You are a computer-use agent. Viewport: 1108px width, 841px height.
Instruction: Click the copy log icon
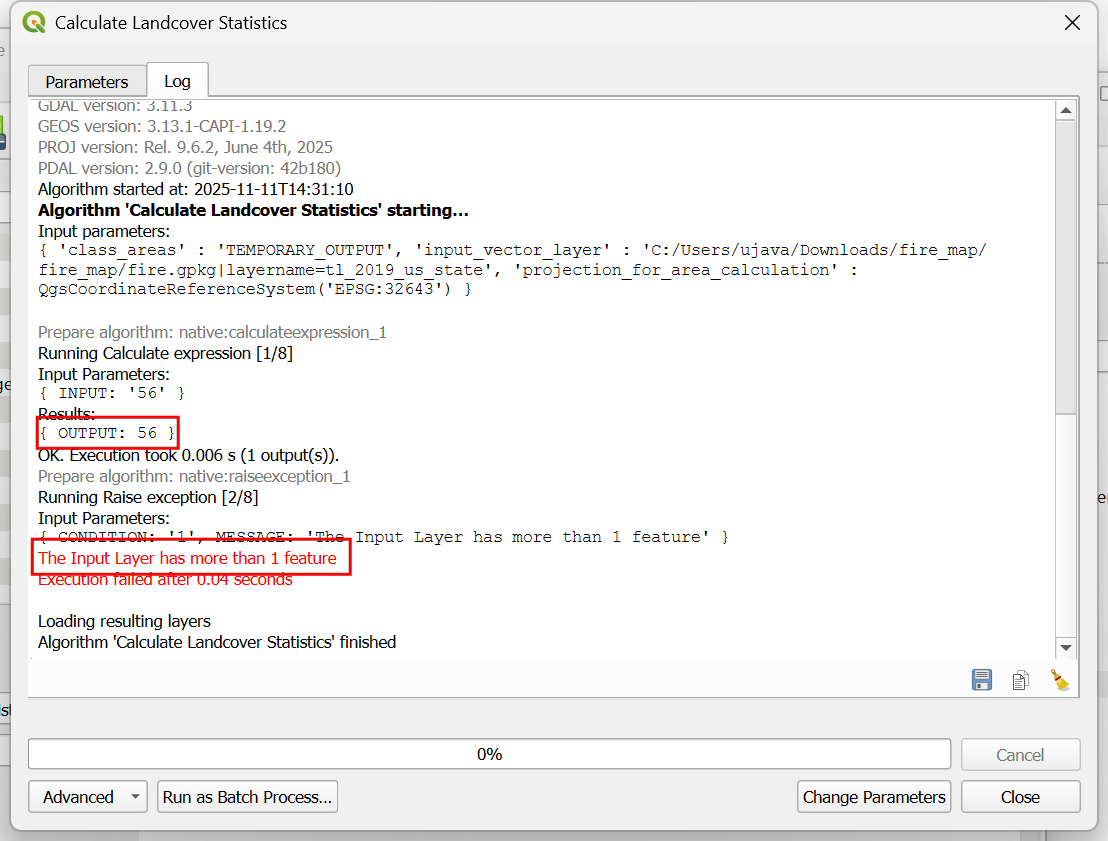coord(1020,680)
